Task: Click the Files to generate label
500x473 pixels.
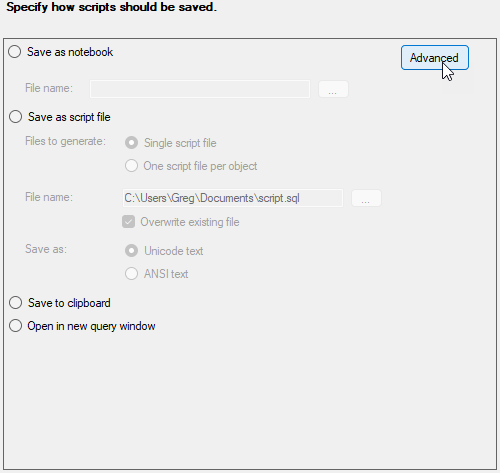Action: (x=65, y=141)
